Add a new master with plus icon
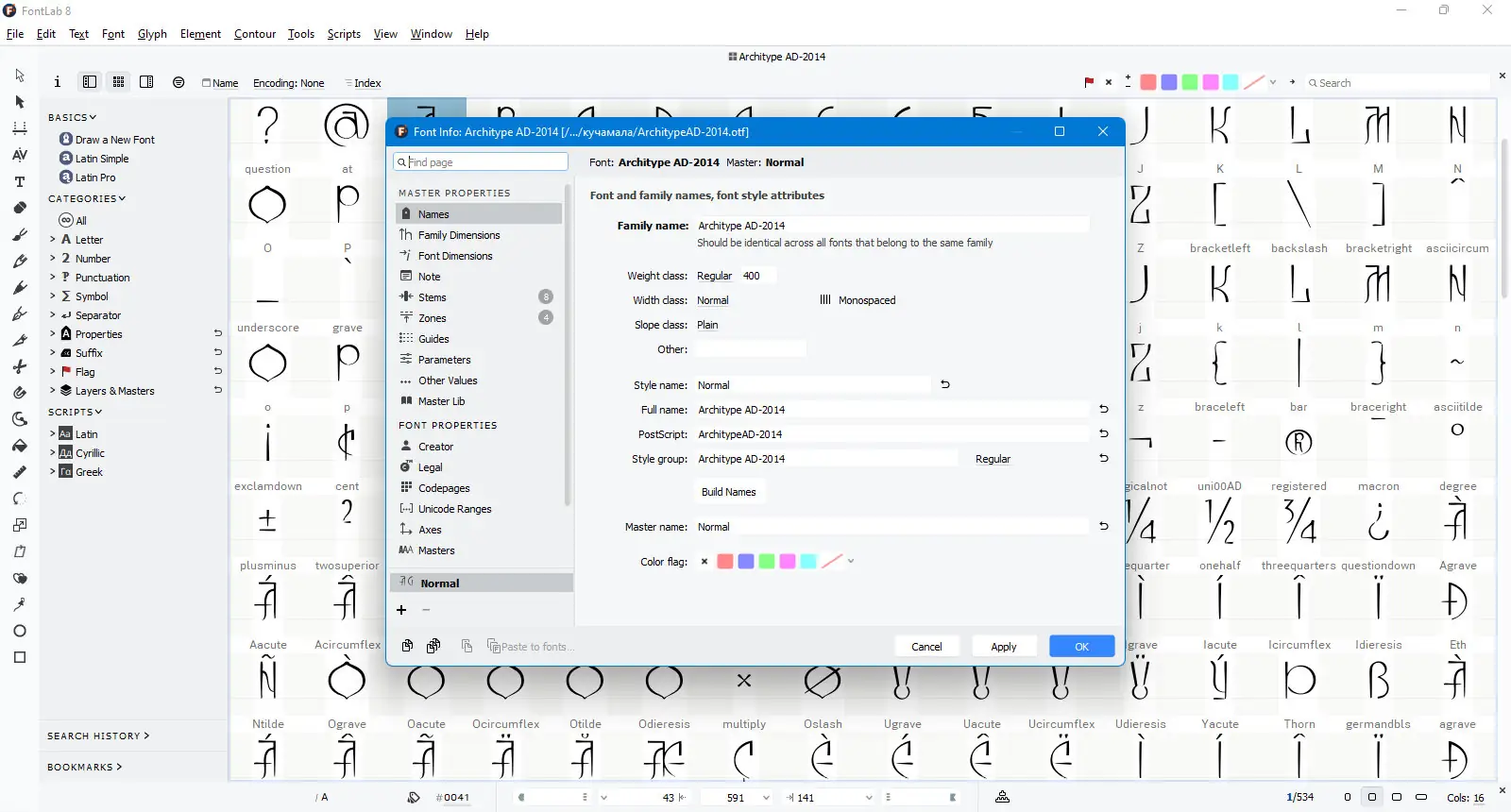This screenshot has height=812, width=1511. [401, 610]
